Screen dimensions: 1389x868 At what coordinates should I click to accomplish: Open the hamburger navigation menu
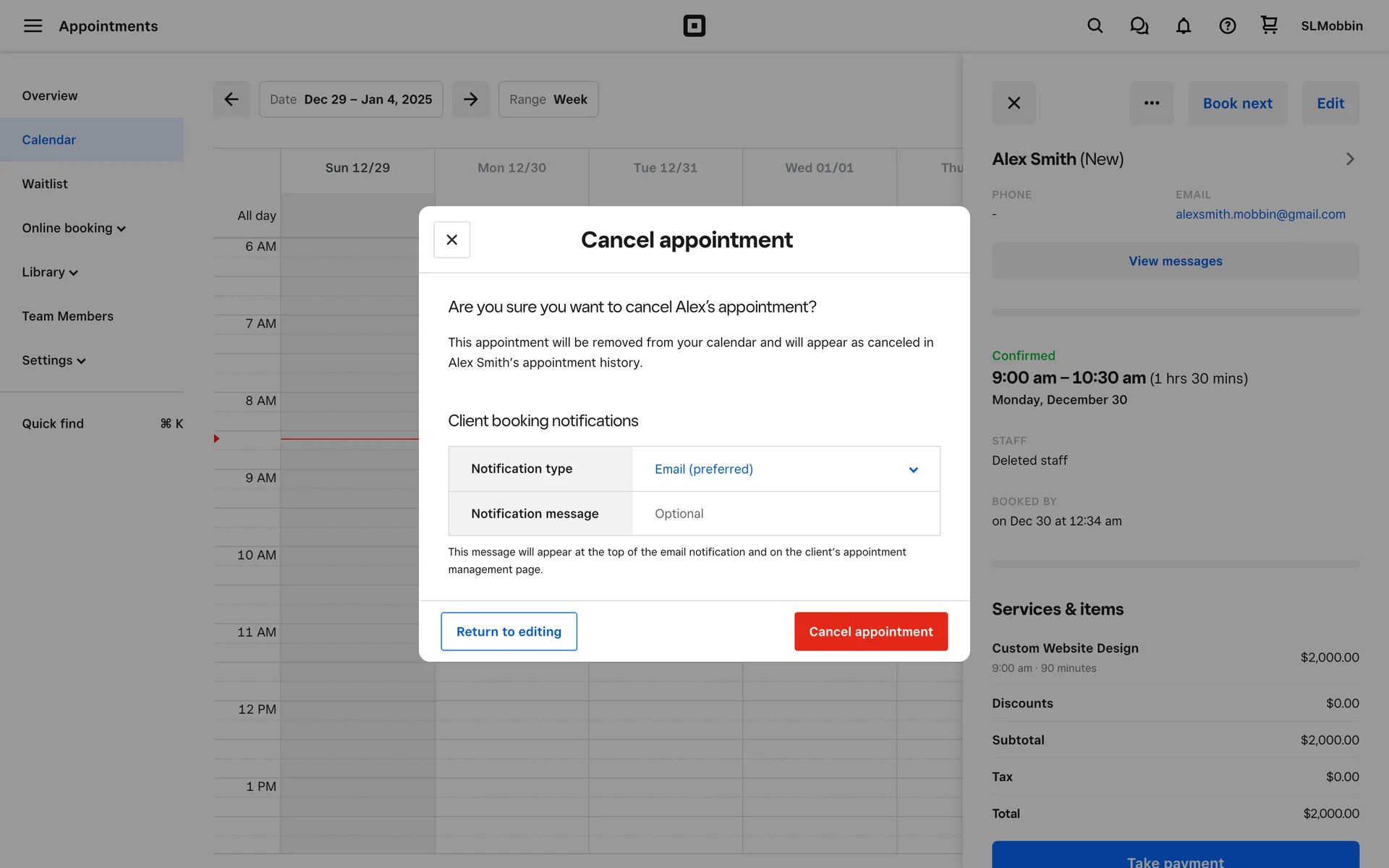(x=33, y=26)
